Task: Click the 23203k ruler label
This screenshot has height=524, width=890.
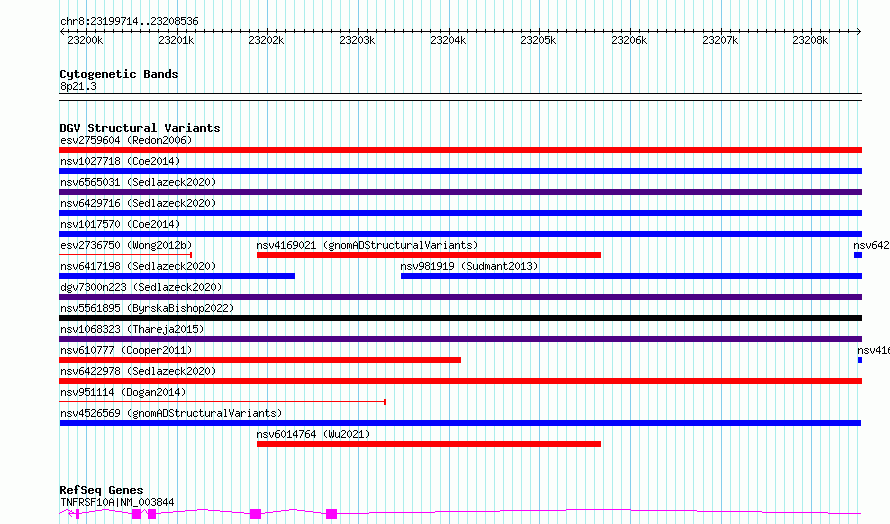Action: (357, 40)
